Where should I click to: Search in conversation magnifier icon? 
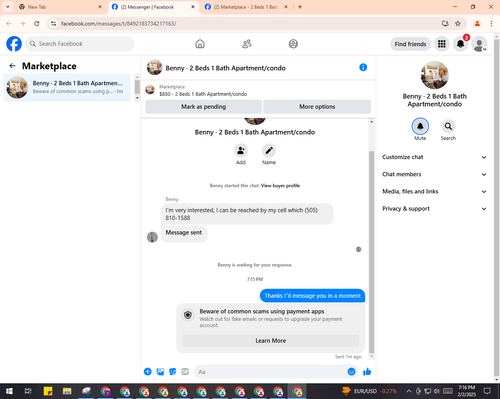point(448,126)
